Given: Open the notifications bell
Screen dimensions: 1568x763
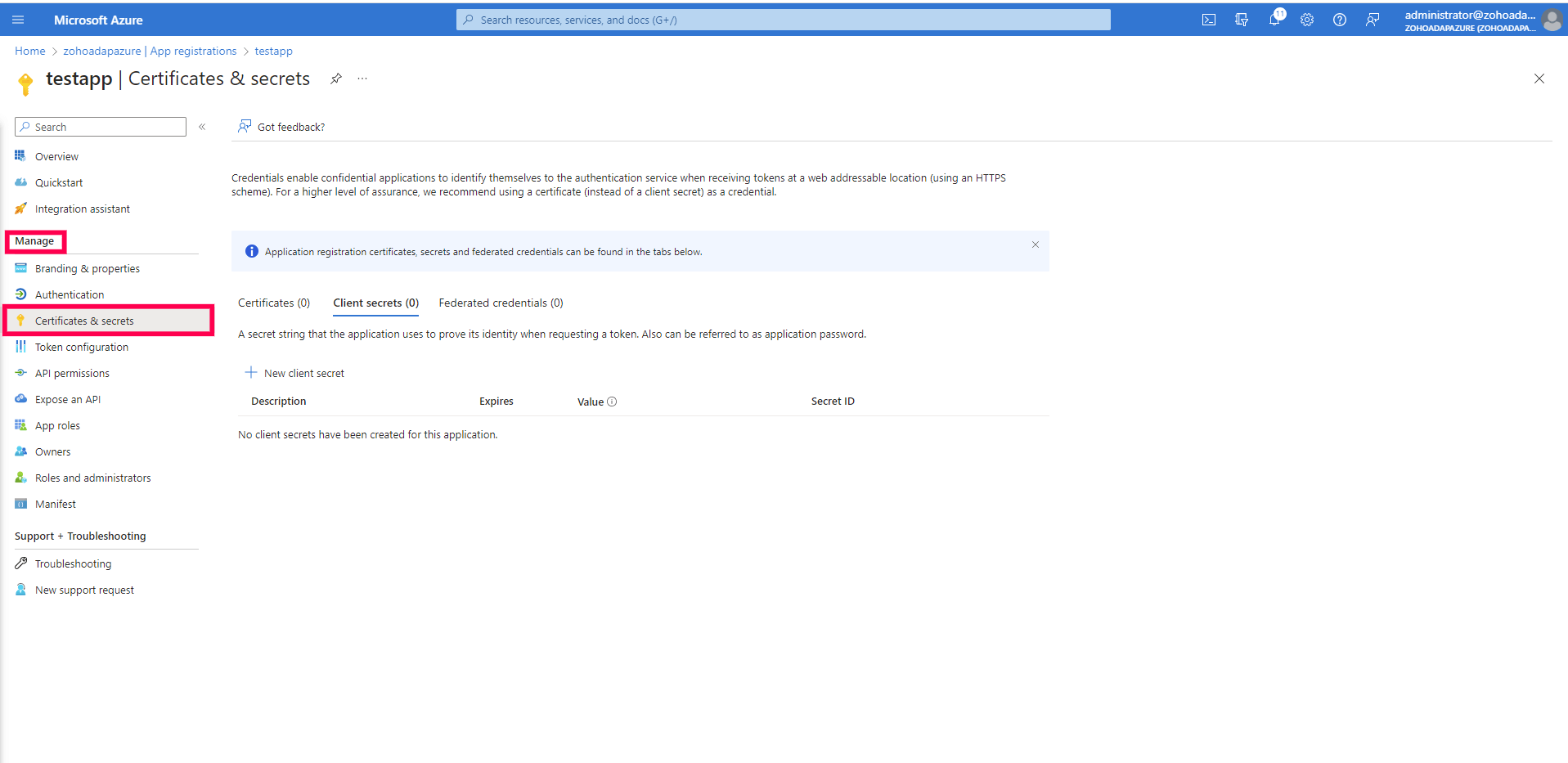Looking at the screenshot, I should coord(1274,20).
